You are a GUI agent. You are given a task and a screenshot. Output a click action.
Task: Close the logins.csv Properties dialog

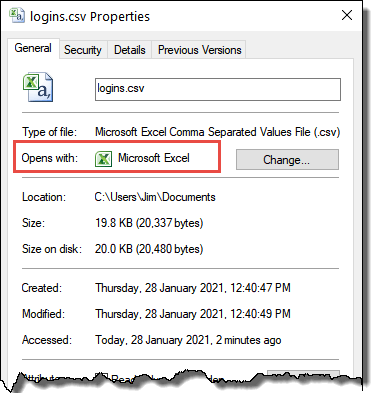[x=347, y=15]
